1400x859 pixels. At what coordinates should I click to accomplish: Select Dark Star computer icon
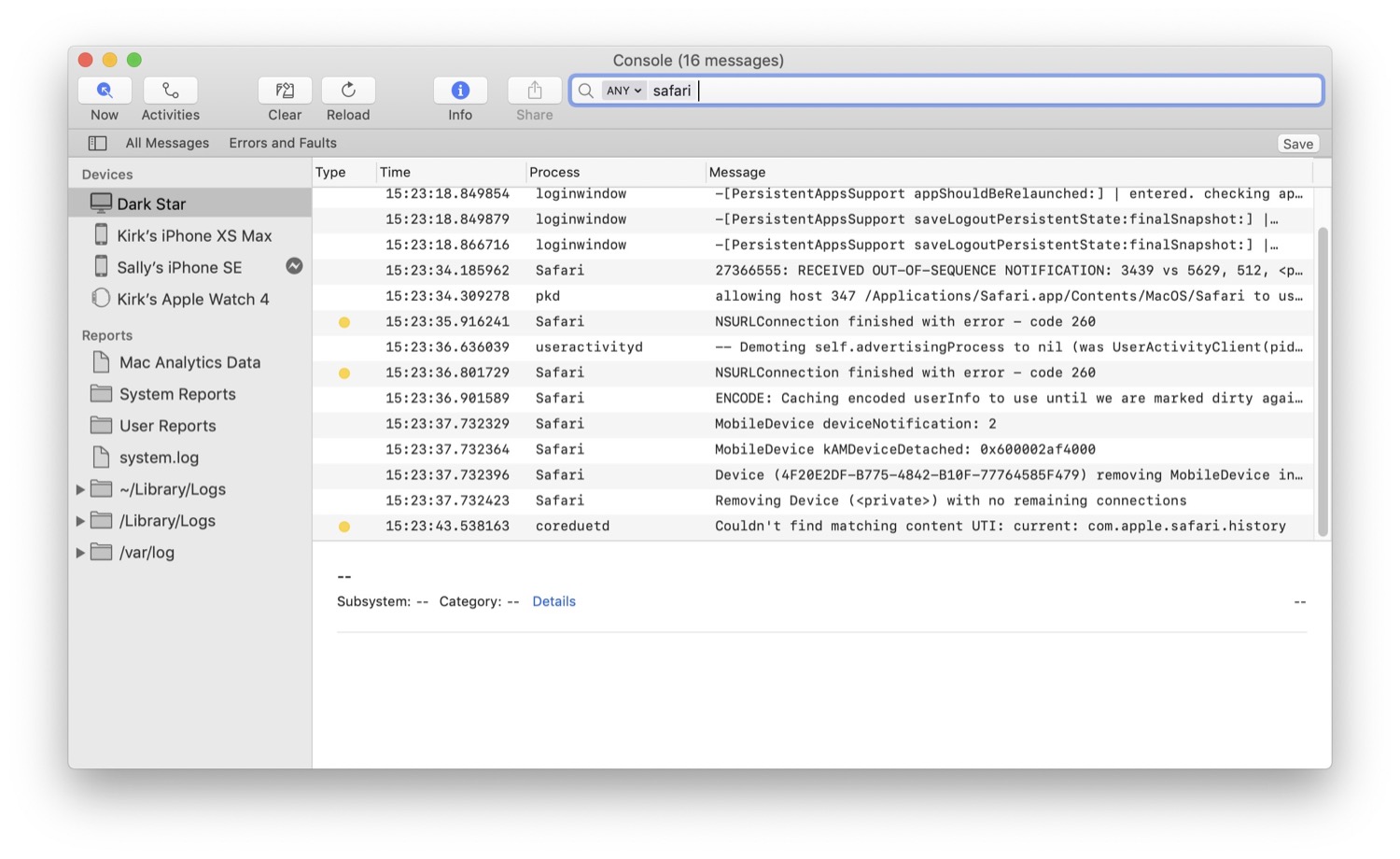[x=101, y=203]
